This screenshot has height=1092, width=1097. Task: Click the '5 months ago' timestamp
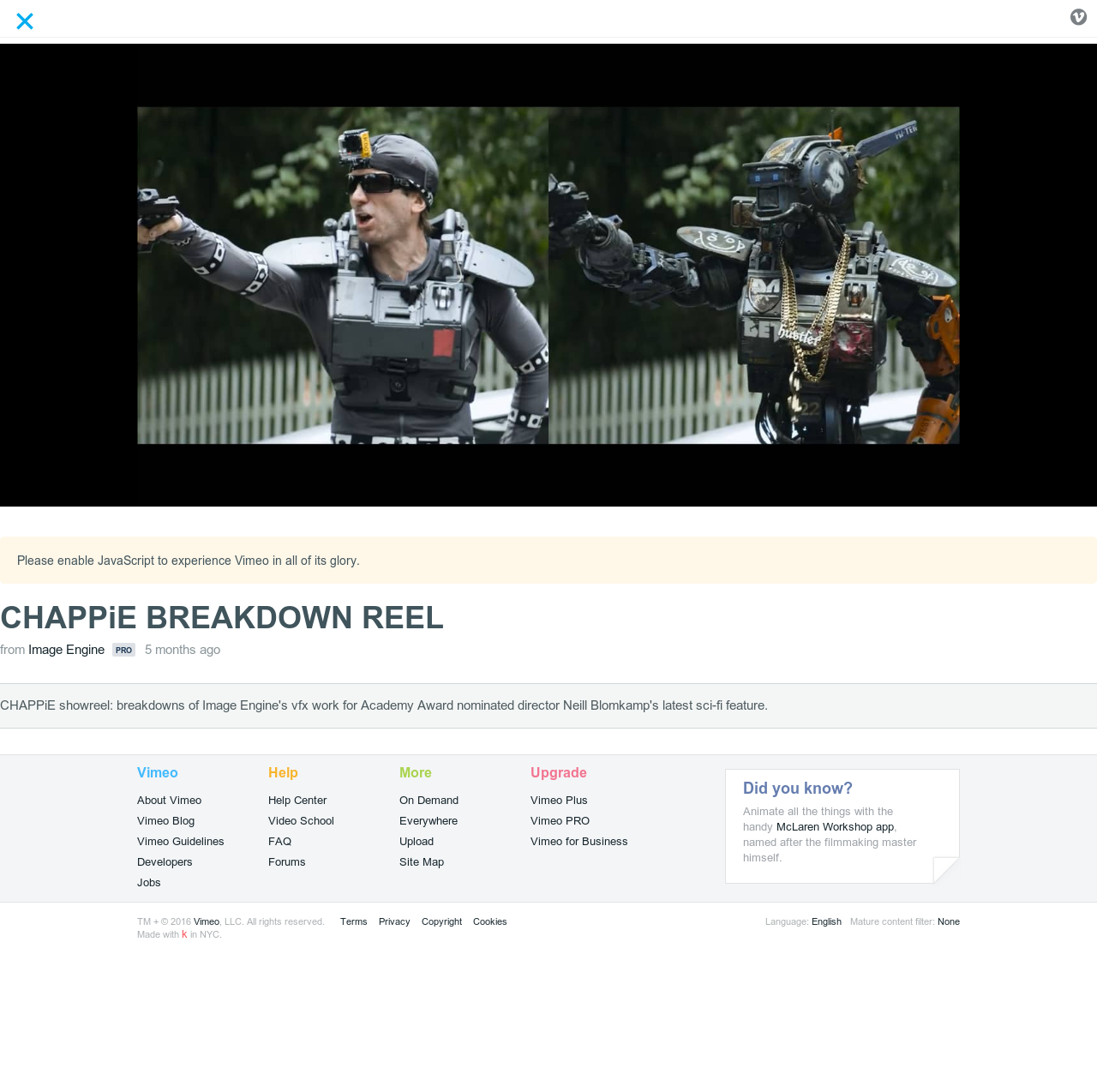[x=183, y=650]
